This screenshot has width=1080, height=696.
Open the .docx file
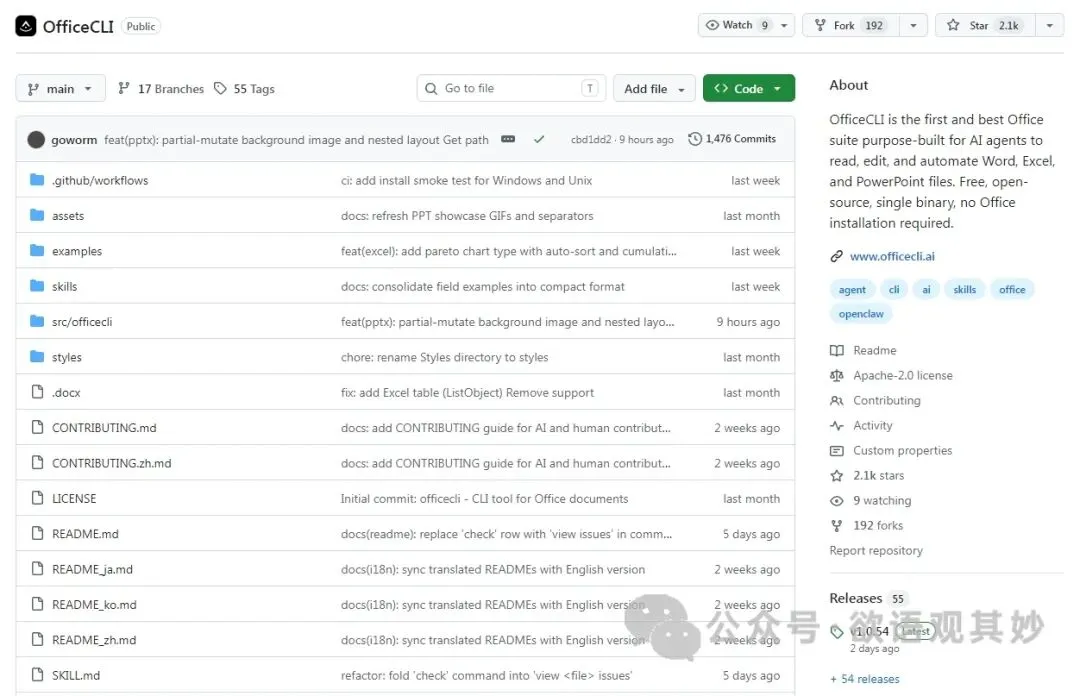(x=66, y=393)
